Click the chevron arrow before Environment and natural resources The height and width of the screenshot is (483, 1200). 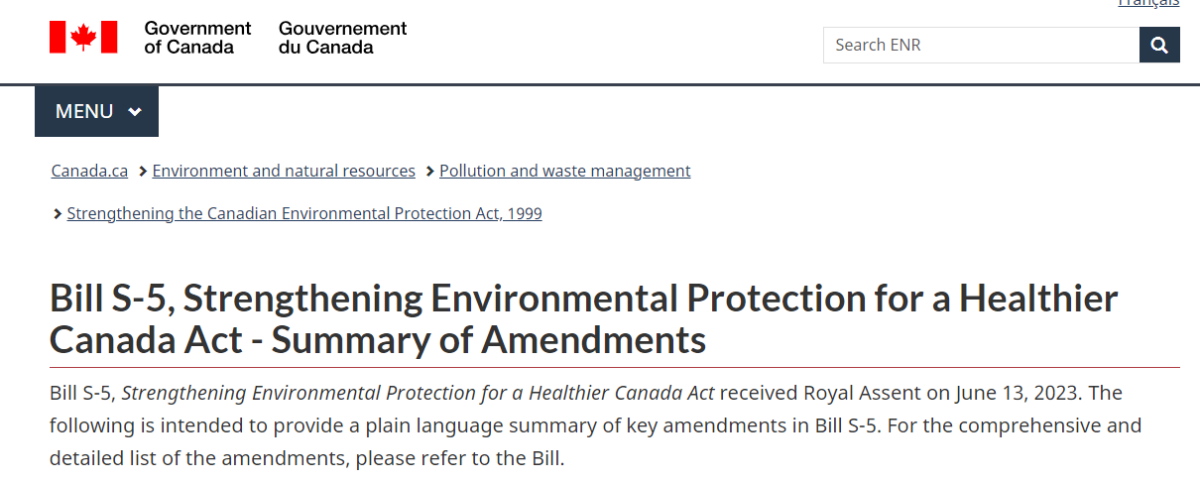[x=143, y=171]
